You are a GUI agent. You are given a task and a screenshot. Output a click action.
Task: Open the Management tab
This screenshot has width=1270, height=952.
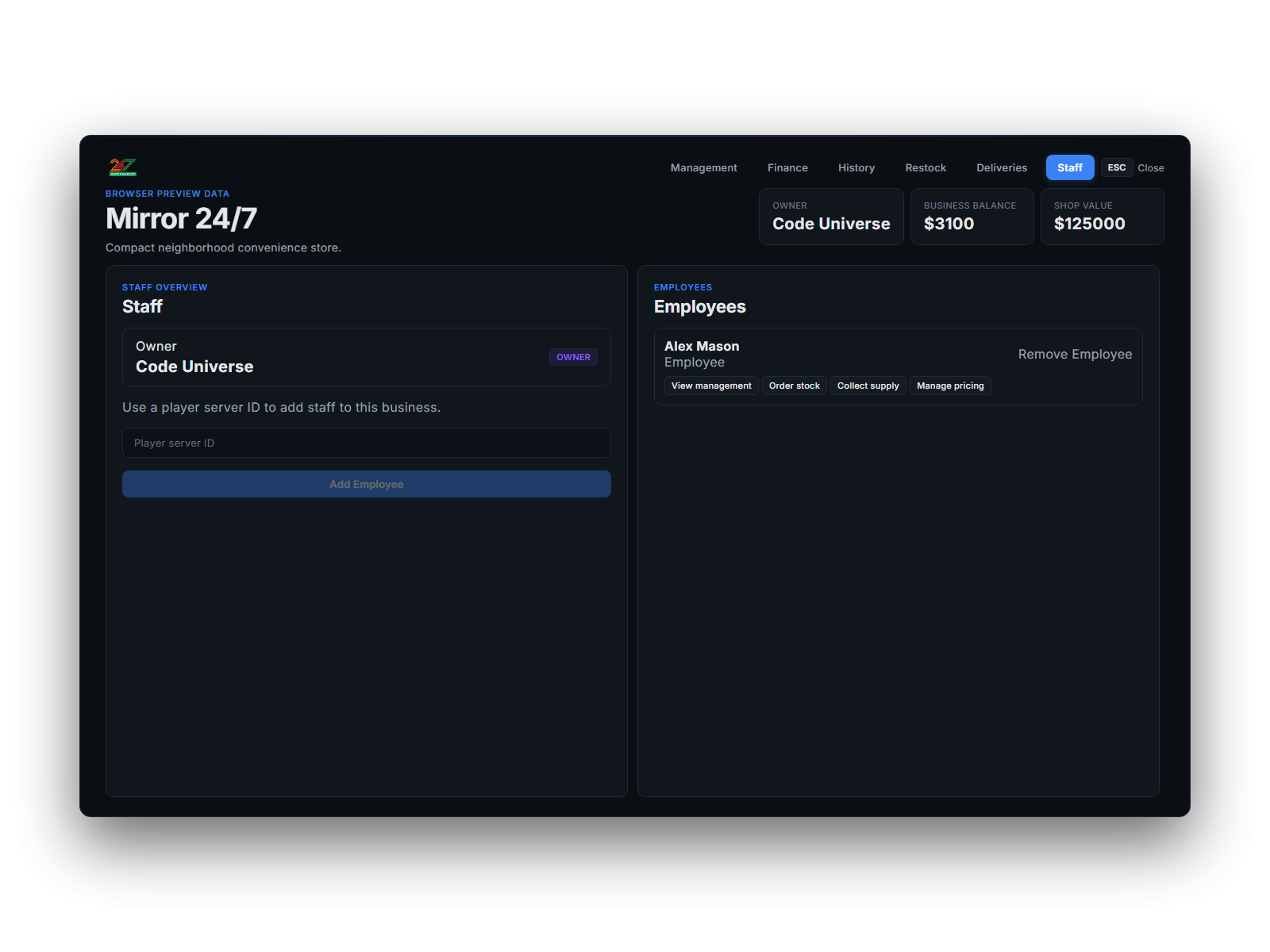pos(703,167)
